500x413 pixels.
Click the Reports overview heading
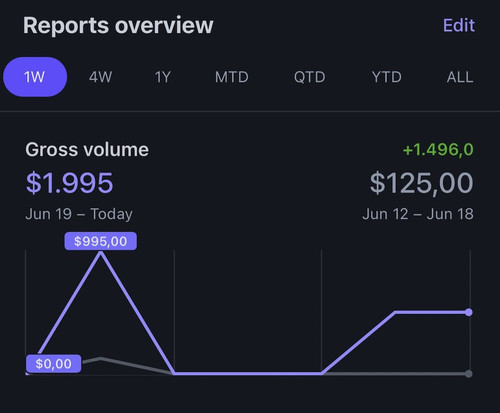(x=118, y=25)
